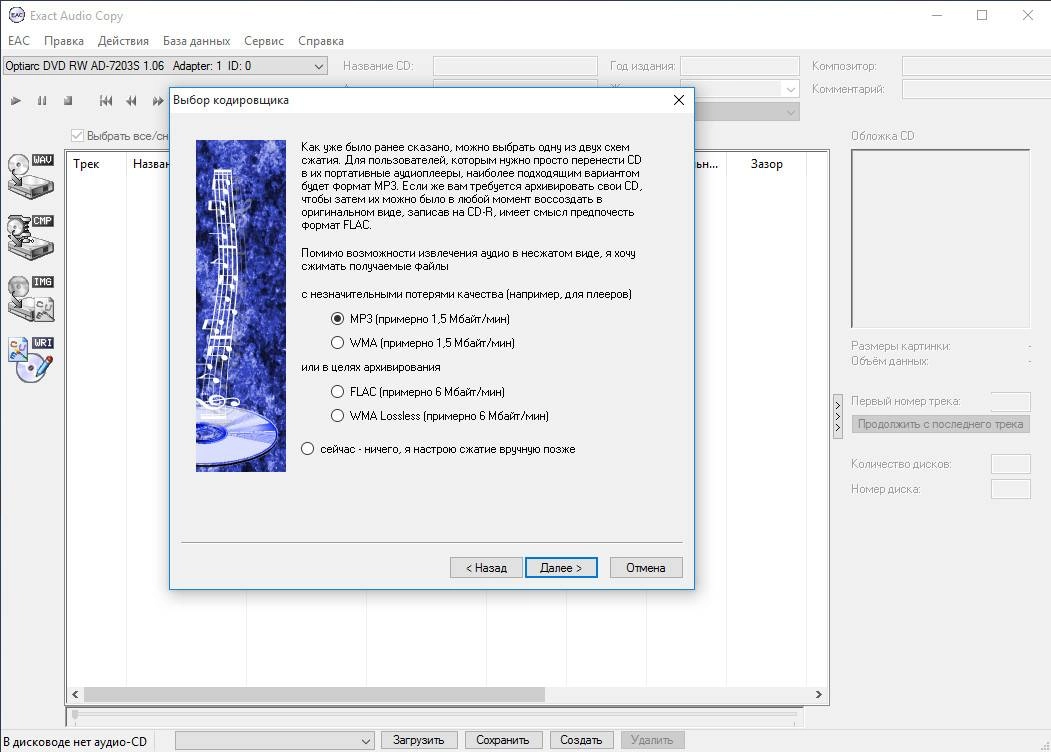The height and width of the screenshot is (752, 1051).
Task: Start playback with the play button
Action: tap(16, 101)
